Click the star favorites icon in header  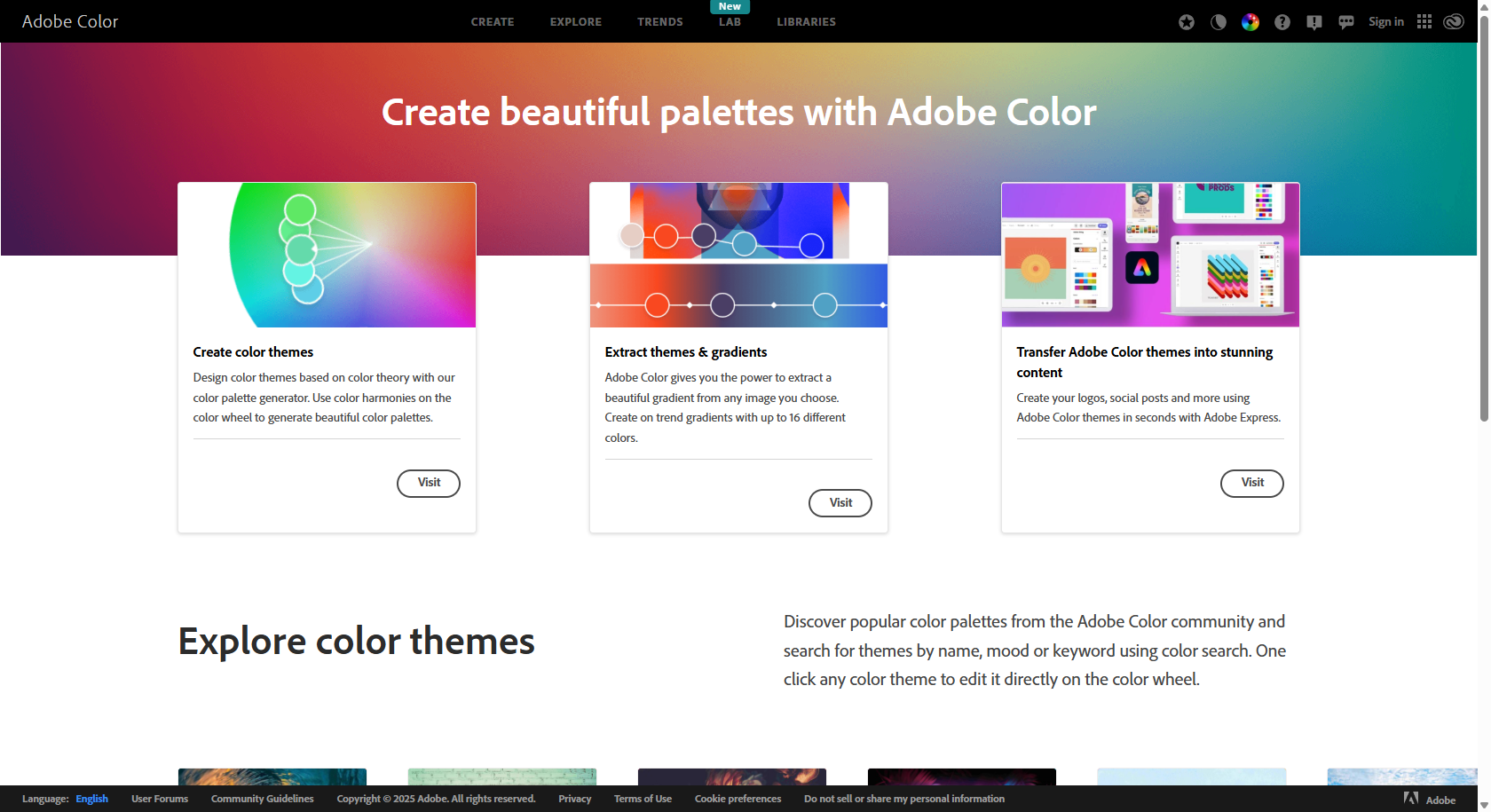click(1187, 22)
